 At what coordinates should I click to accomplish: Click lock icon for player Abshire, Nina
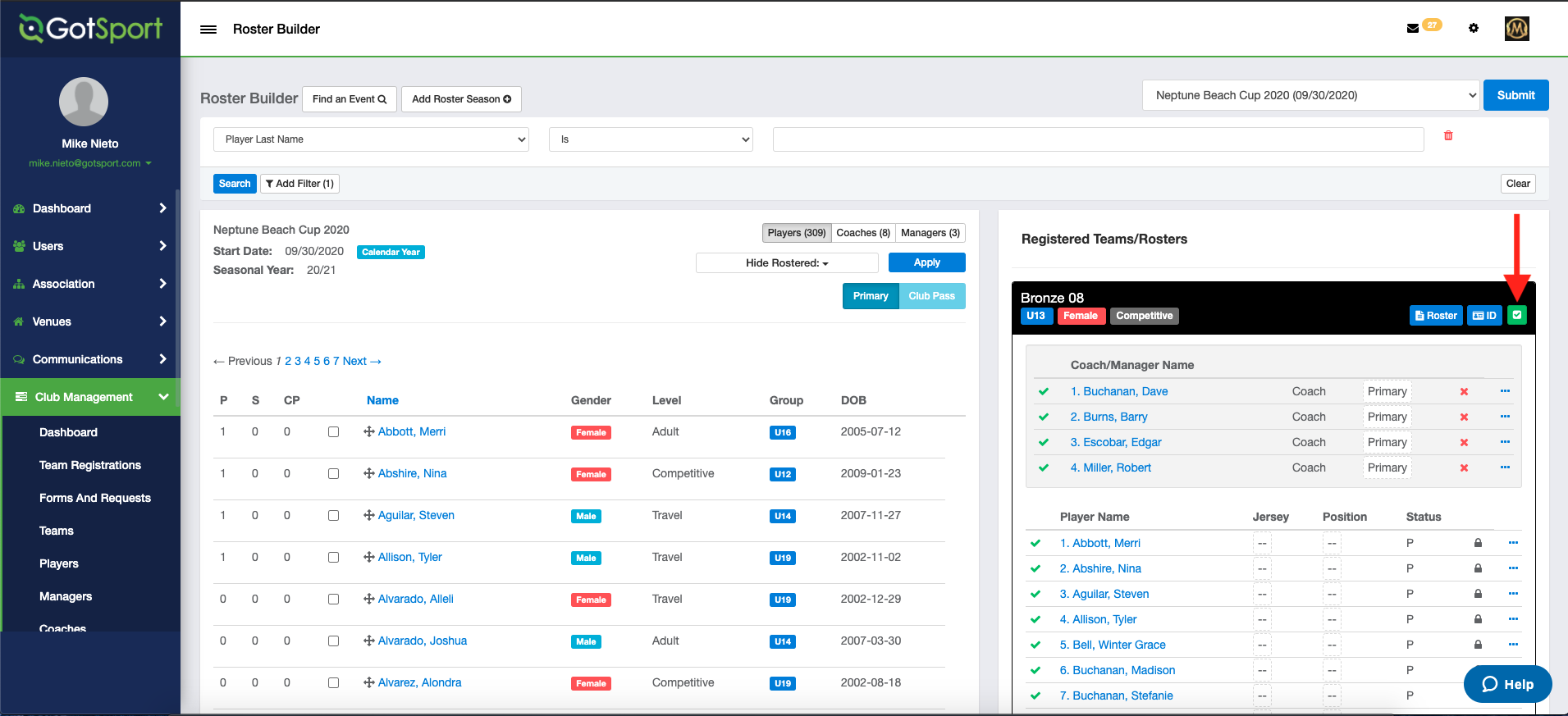point(1478,568)
